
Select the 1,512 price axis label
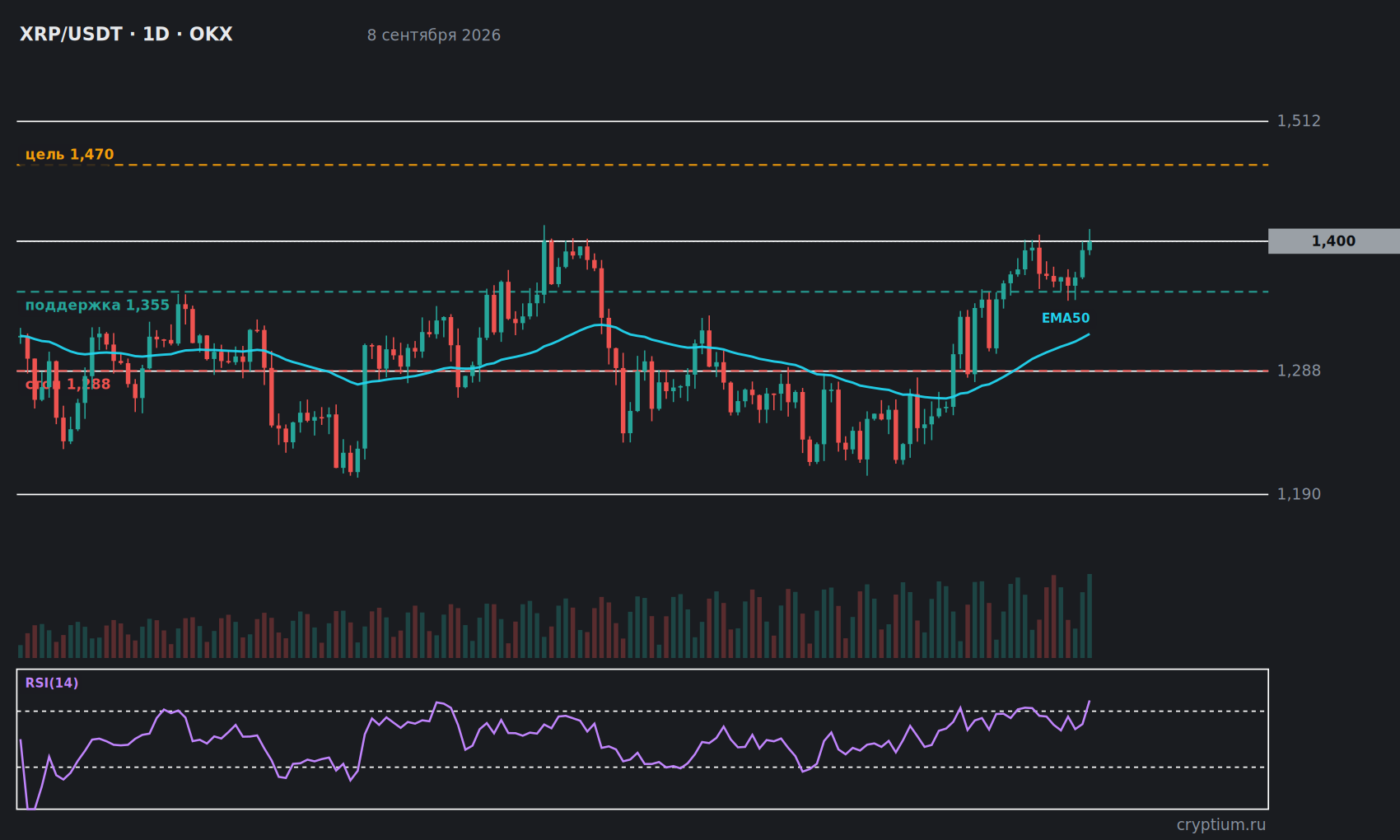[x=1299, y=121]
